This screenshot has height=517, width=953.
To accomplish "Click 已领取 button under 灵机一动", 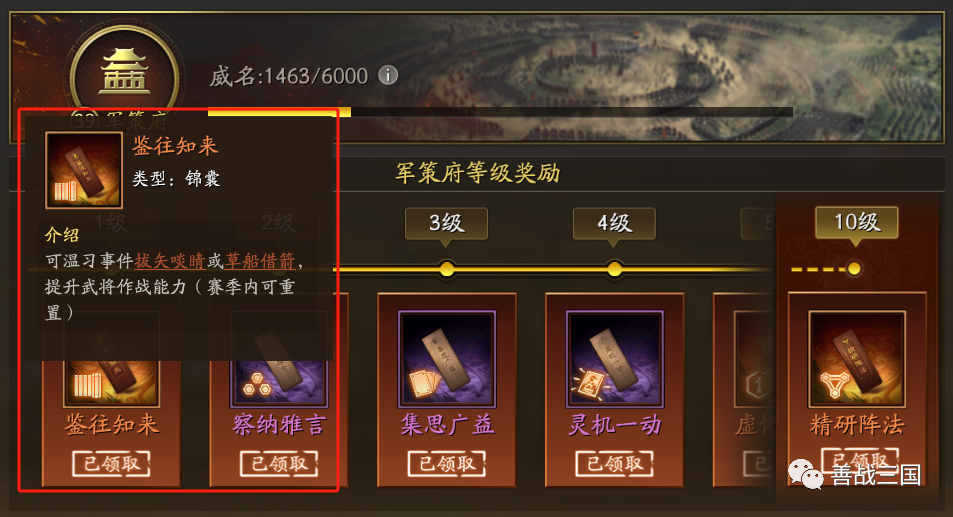I will pyautogui.click(x=614, y=464).
